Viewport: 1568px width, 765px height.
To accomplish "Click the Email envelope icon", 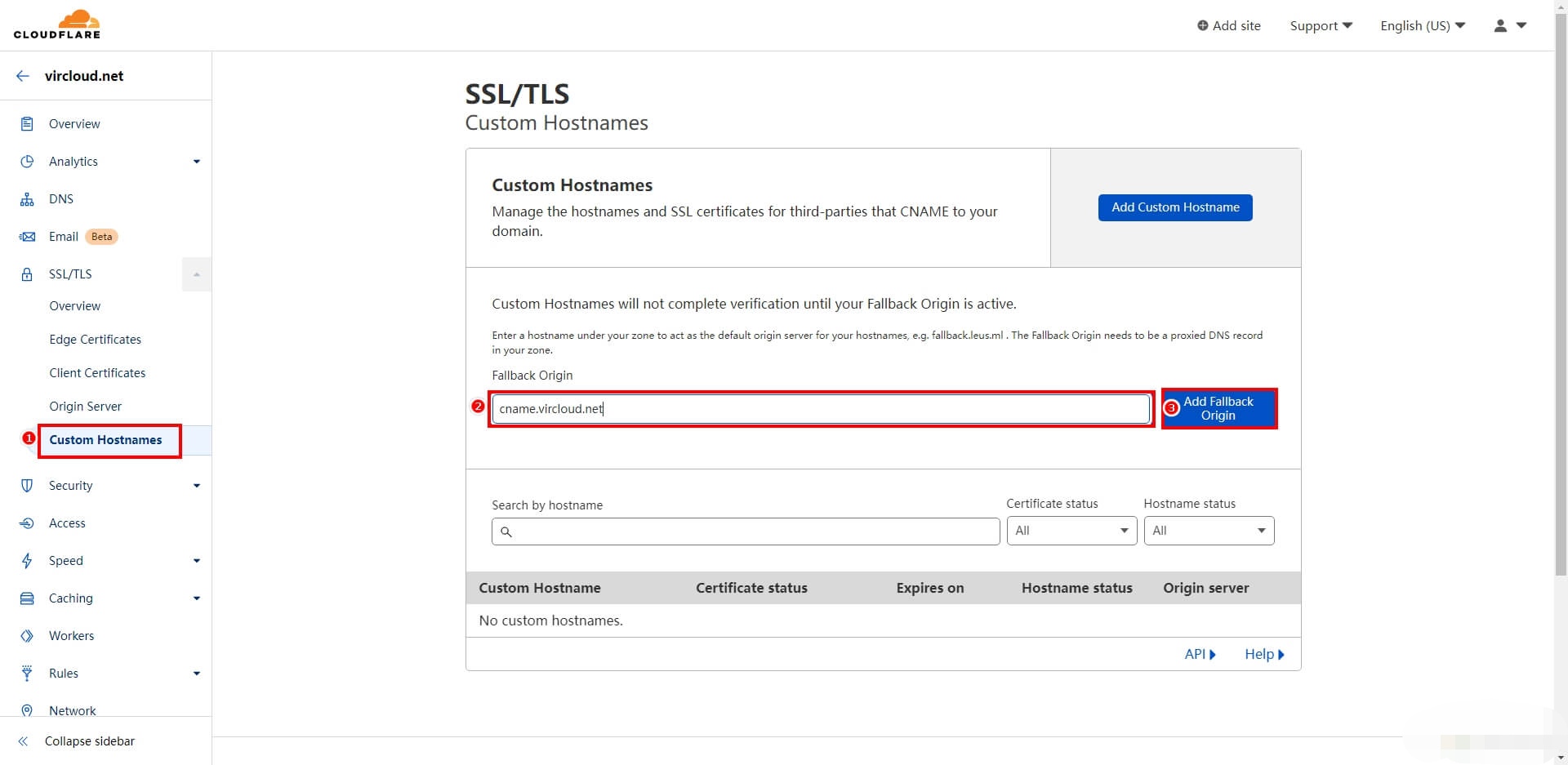I will [x=27, y=237].
